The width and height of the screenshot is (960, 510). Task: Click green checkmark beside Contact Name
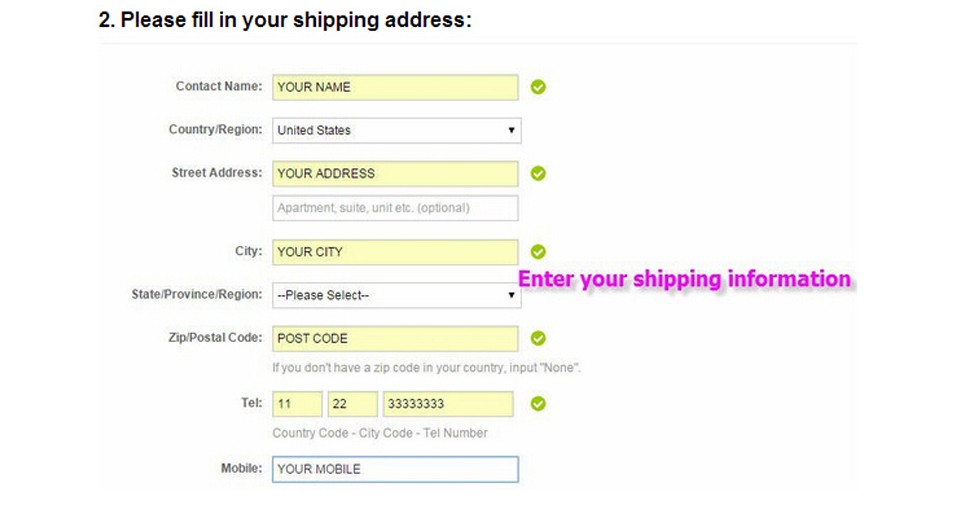[538, 87]
